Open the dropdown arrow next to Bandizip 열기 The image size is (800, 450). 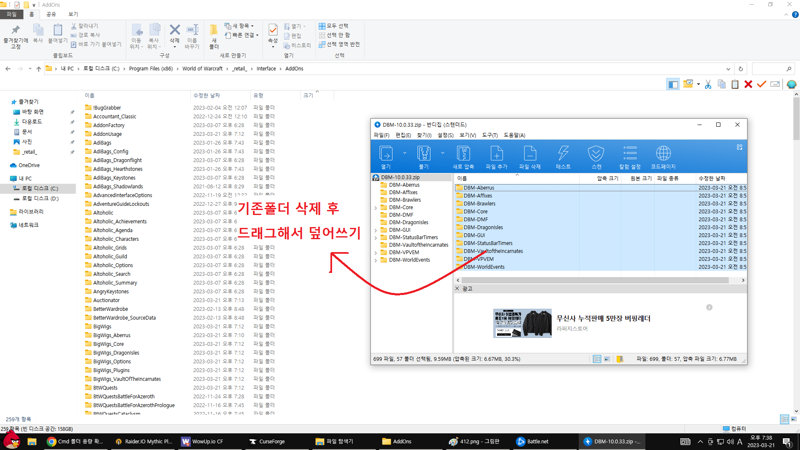pos(405,153)
